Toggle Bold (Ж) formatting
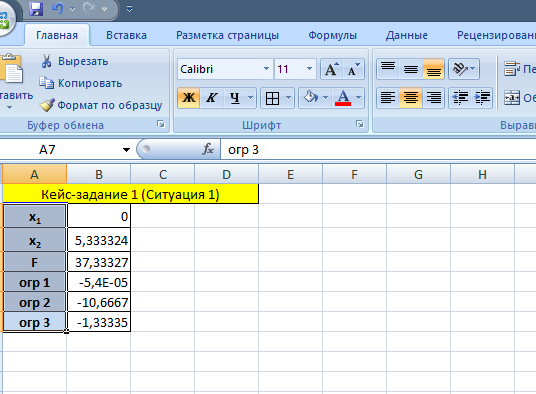The image size is (536, 394). coord(189,98)
